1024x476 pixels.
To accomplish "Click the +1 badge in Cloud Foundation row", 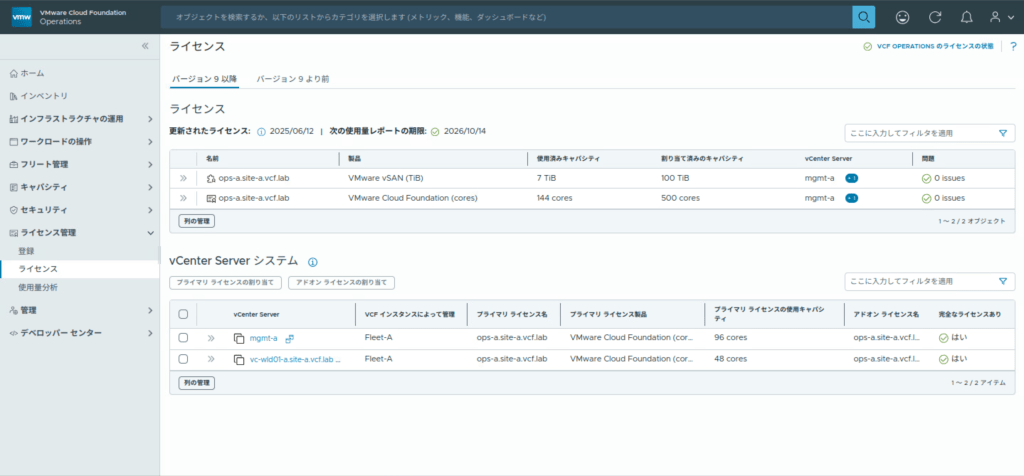I will pos(852,198).
